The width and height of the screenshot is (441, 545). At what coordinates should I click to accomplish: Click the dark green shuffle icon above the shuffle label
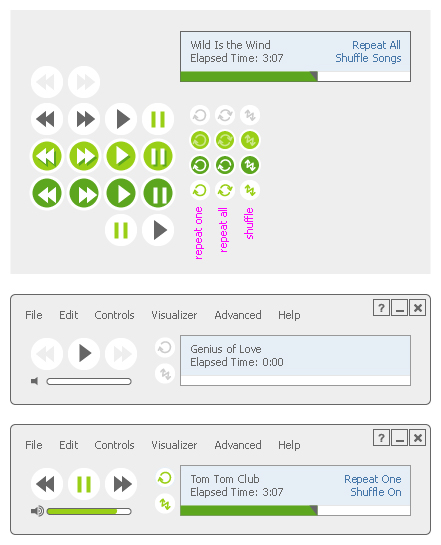click(x=250, y=165)
